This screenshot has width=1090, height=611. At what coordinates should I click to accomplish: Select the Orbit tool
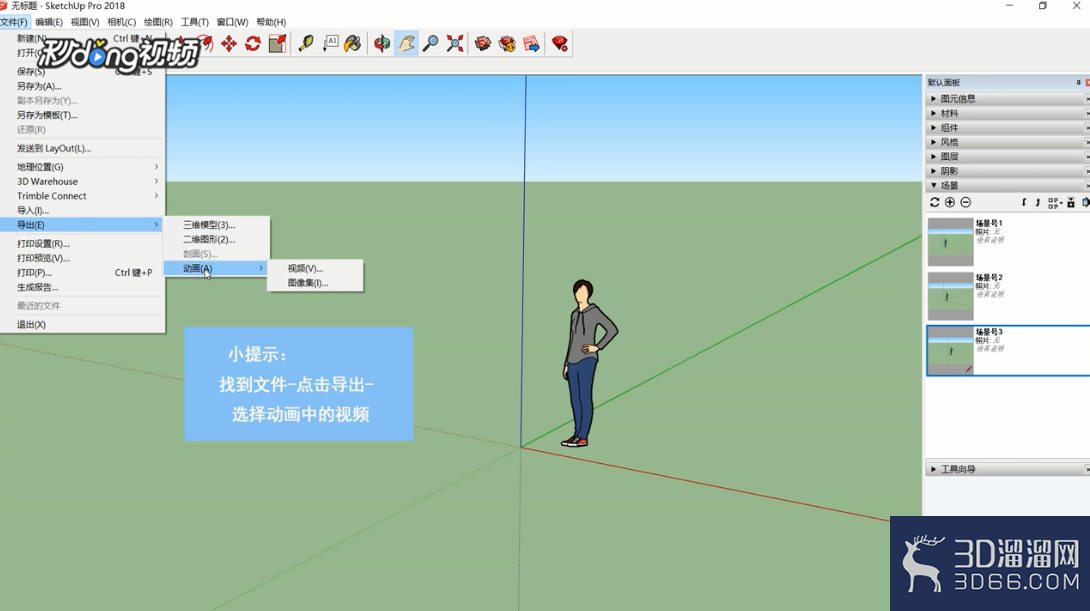tap(382, 44)
